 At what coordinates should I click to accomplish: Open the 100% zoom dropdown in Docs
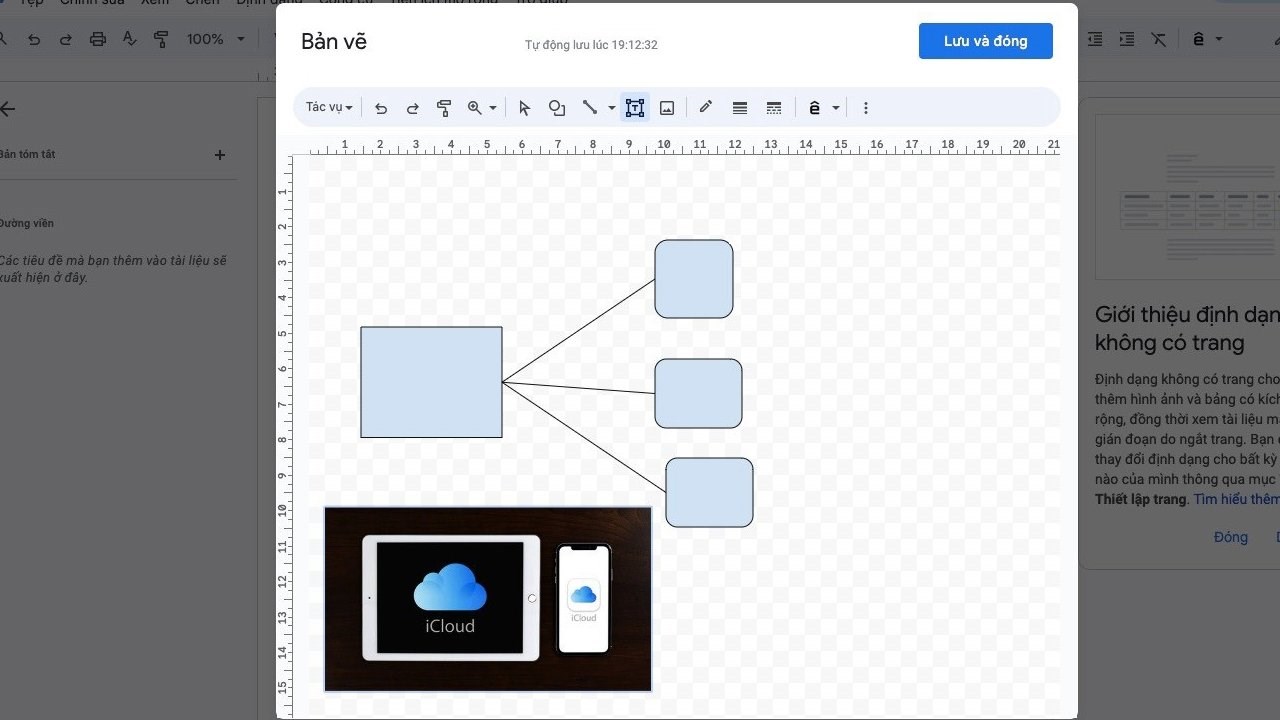click(215, 39)
